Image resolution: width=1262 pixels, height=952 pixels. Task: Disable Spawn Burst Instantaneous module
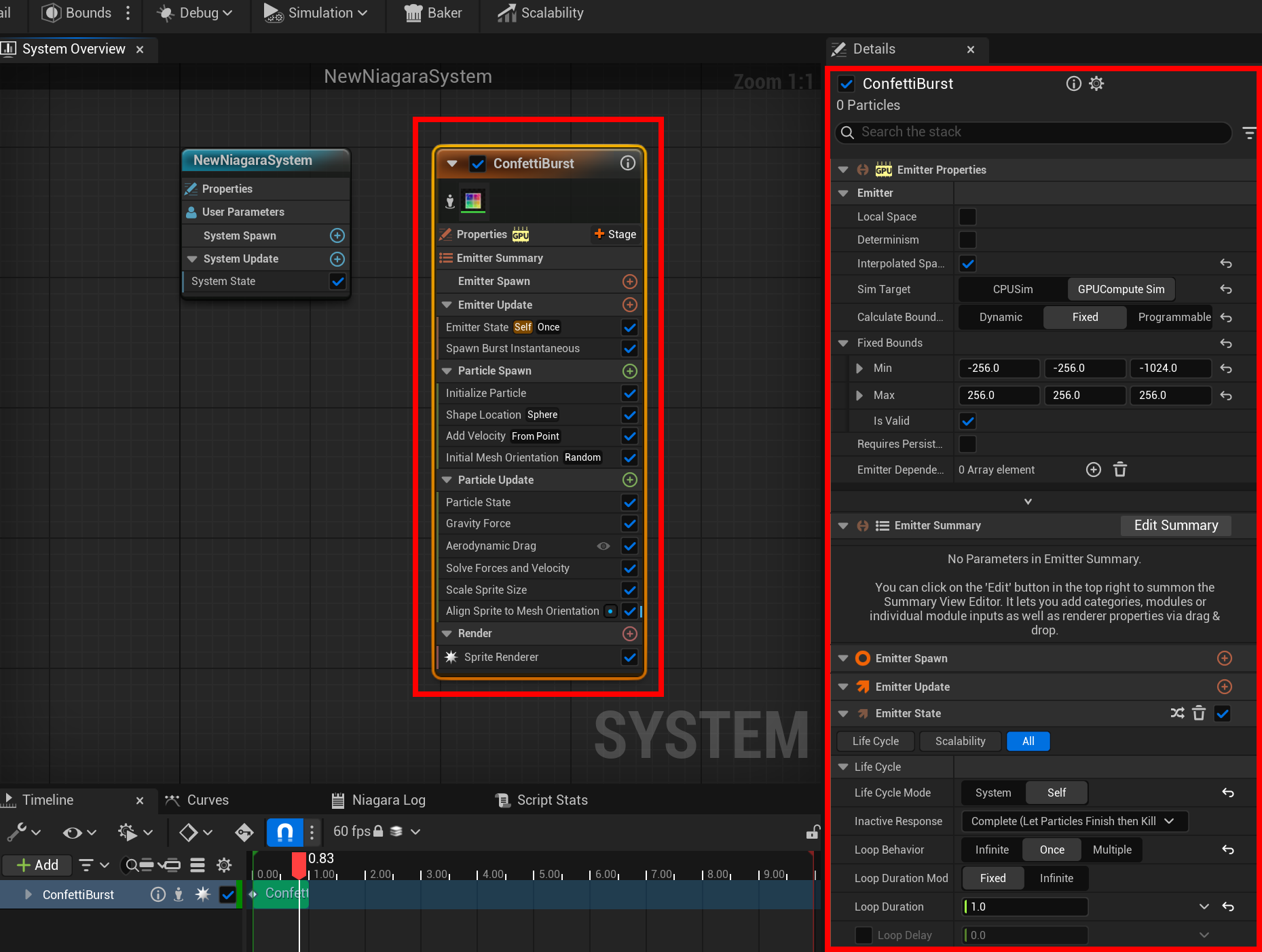tap(630, 349)
